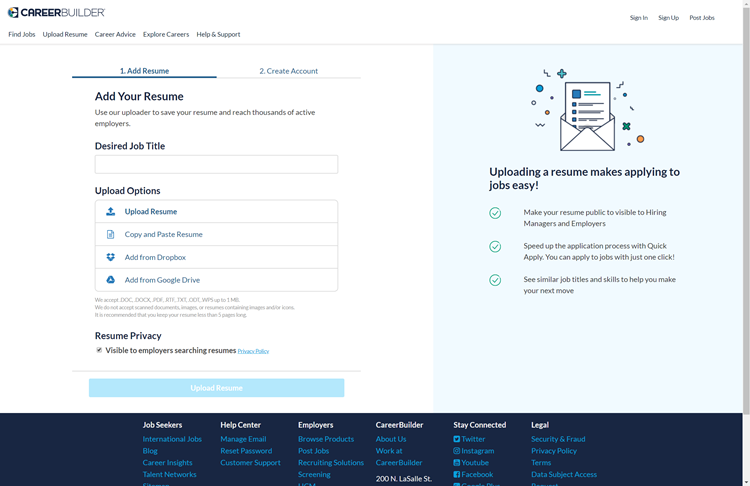Open the Youtube icon in footer
This screenshot has width=750, height=486.
[x=456, y=463]
